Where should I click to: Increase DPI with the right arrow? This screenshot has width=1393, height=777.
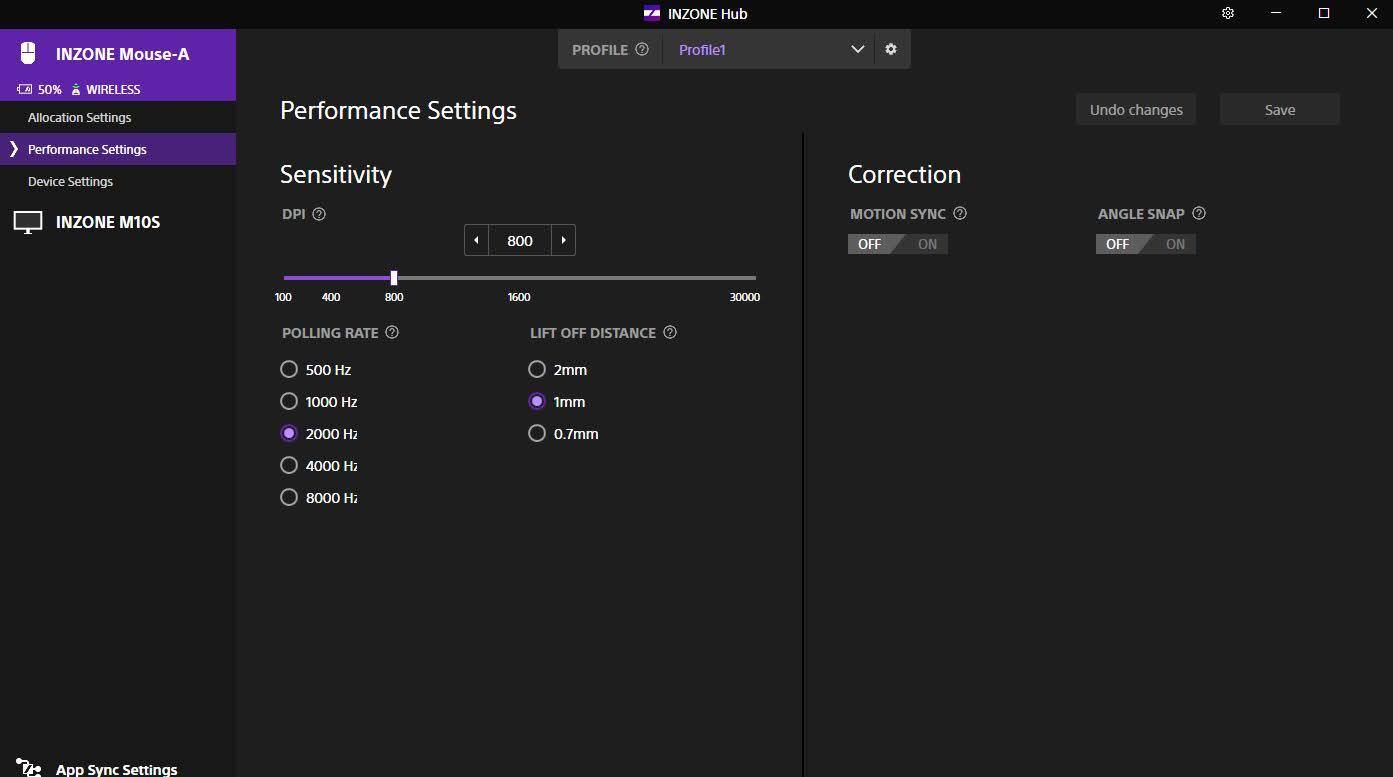click(x=564, y=240)
